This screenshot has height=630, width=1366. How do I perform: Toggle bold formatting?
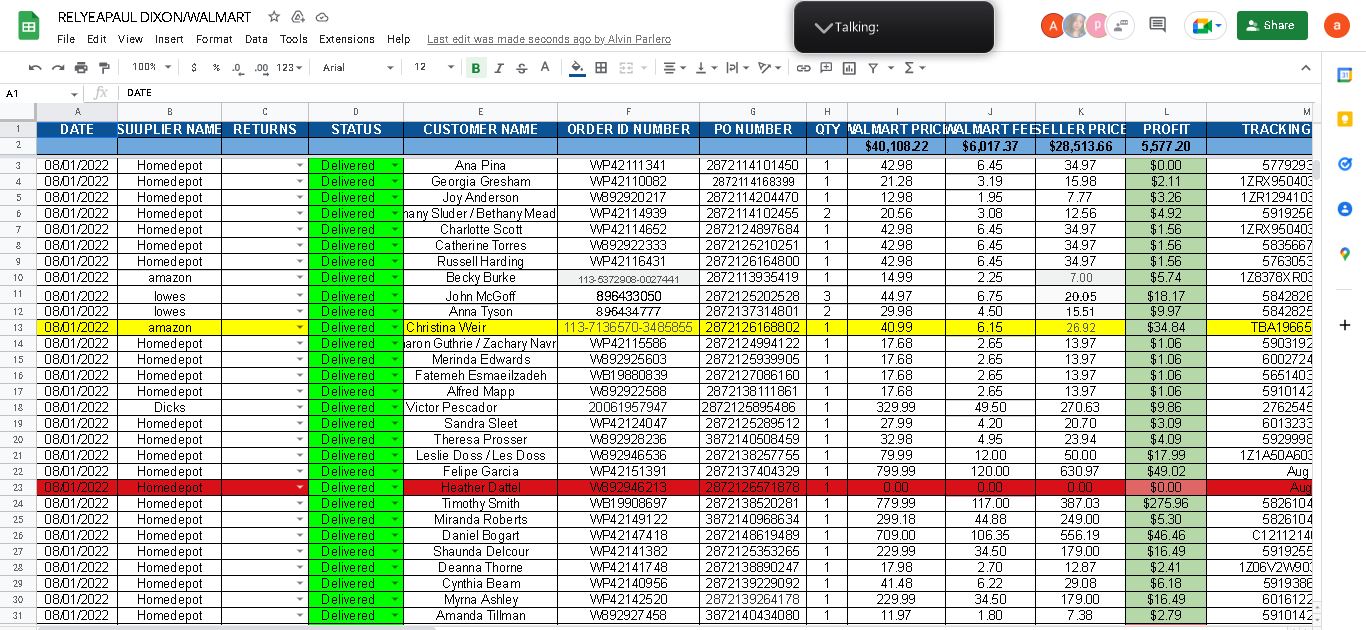[x=476, y=67]
